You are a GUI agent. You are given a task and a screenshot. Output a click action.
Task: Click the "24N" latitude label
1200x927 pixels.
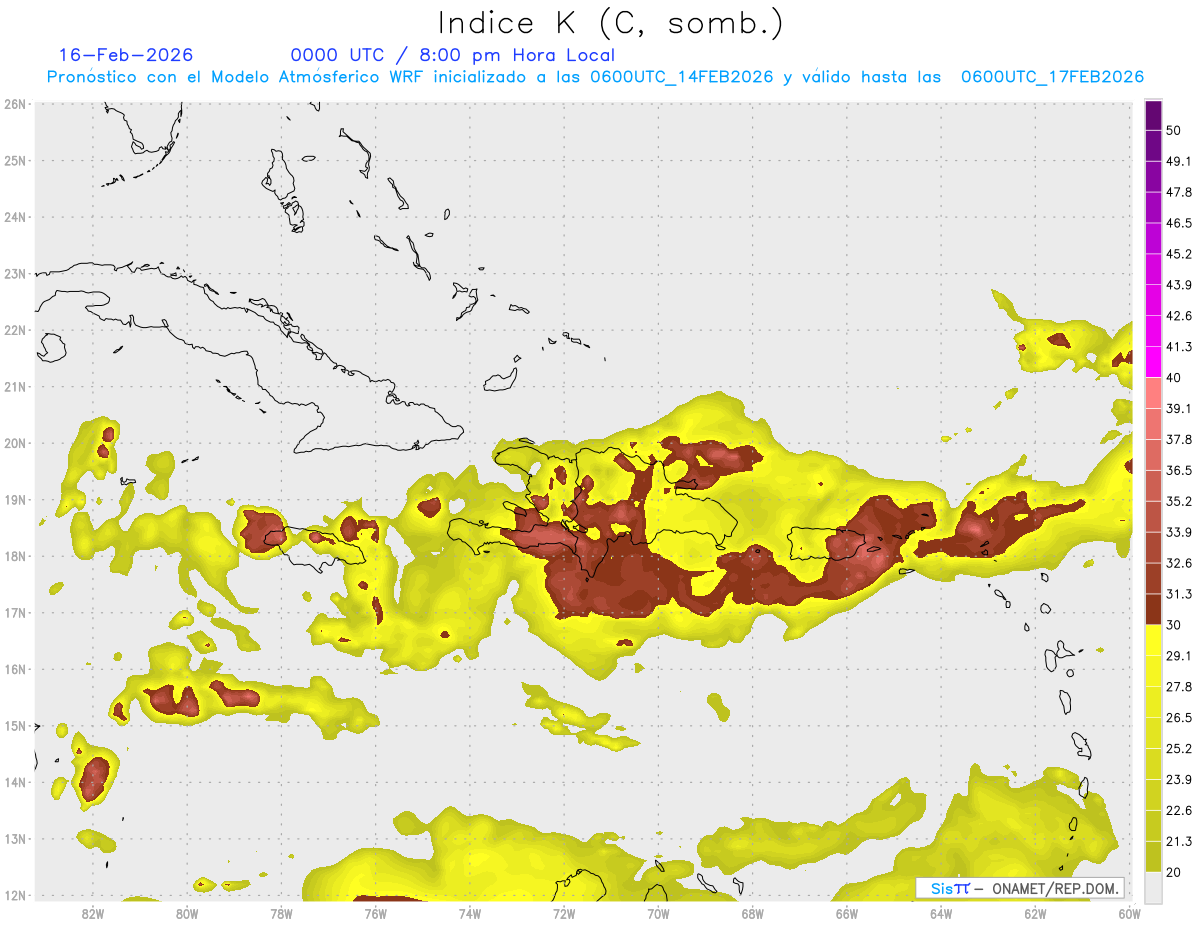[x=14, y=217]
